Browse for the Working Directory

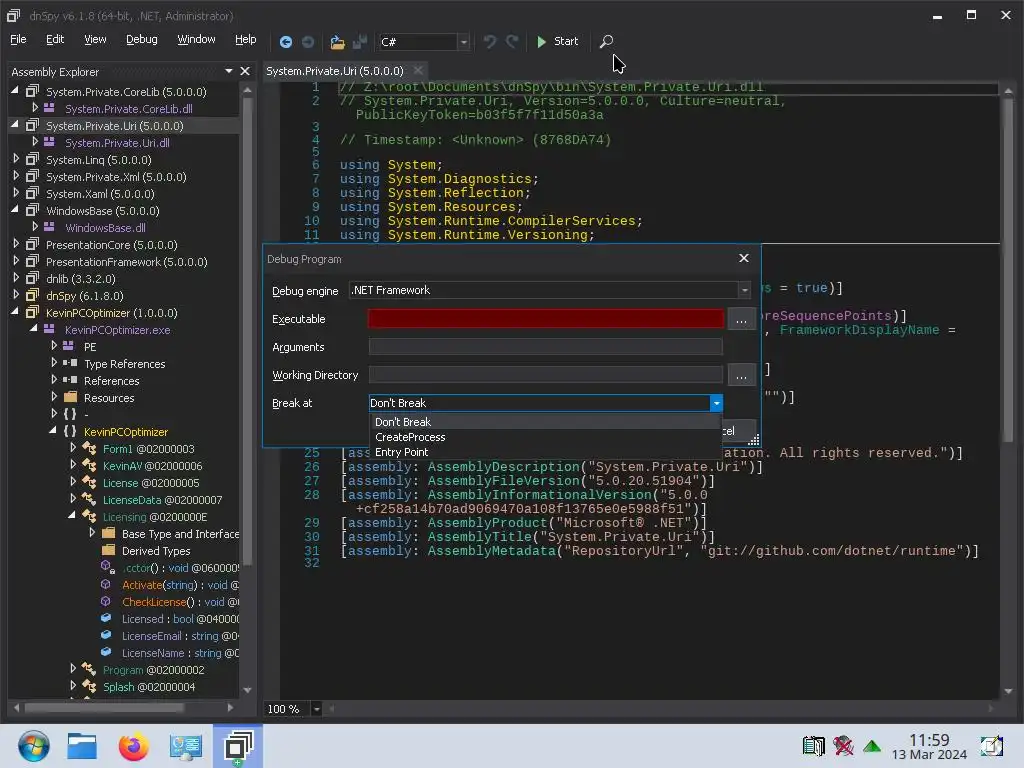741,376
